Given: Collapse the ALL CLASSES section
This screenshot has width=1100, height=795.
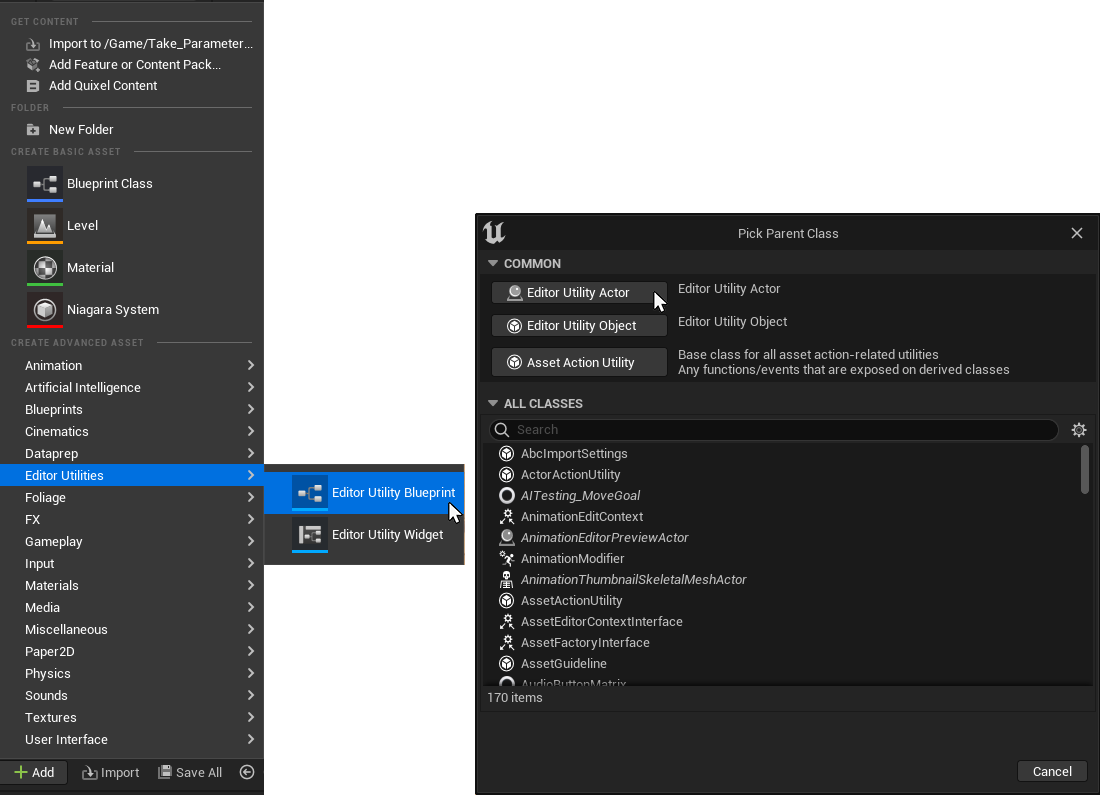Looking at the screenshot, I should (493, 404).
